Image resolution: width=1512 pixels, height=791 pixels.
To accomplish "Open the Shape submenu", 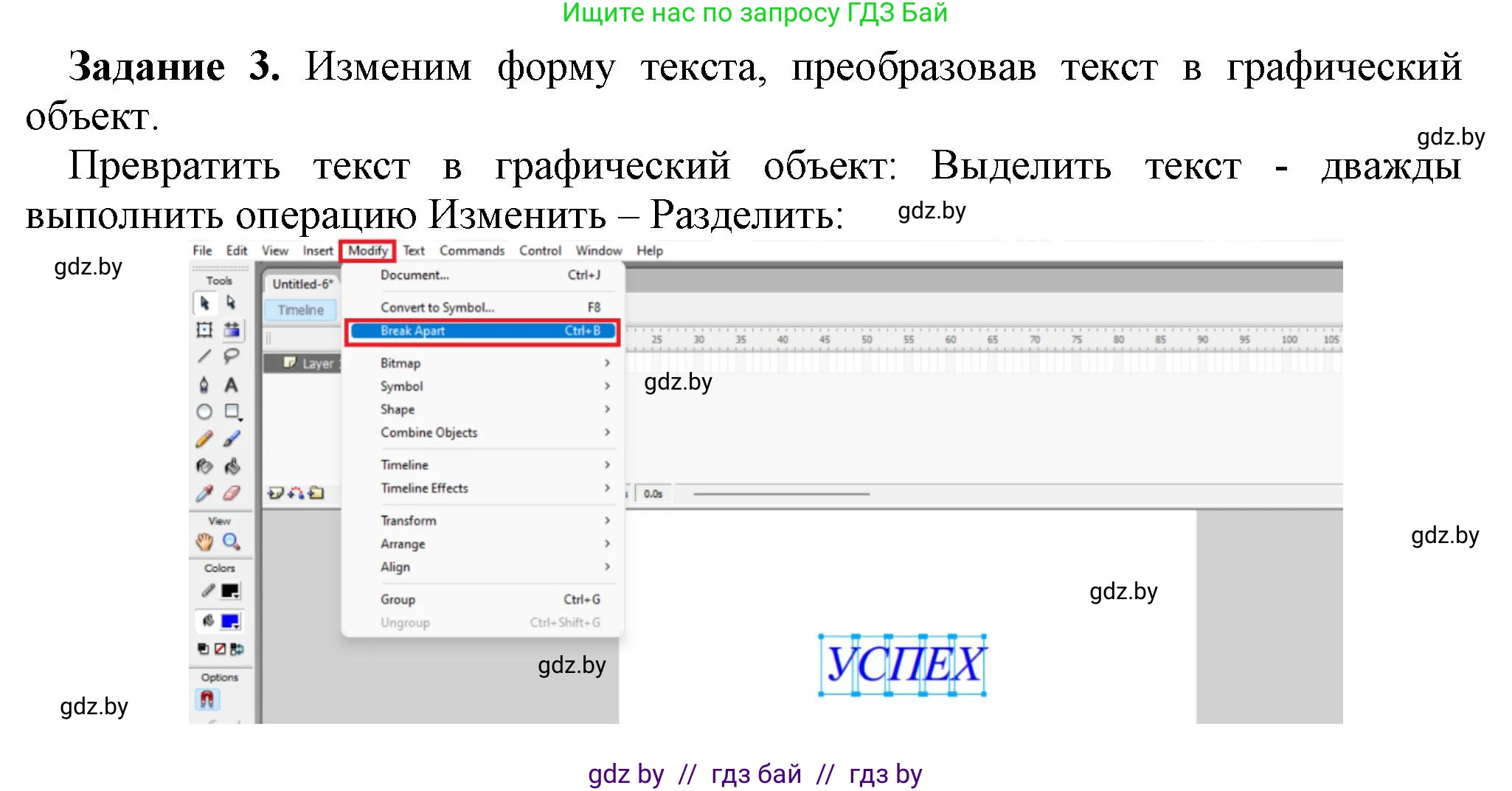I will click(398, 409).
